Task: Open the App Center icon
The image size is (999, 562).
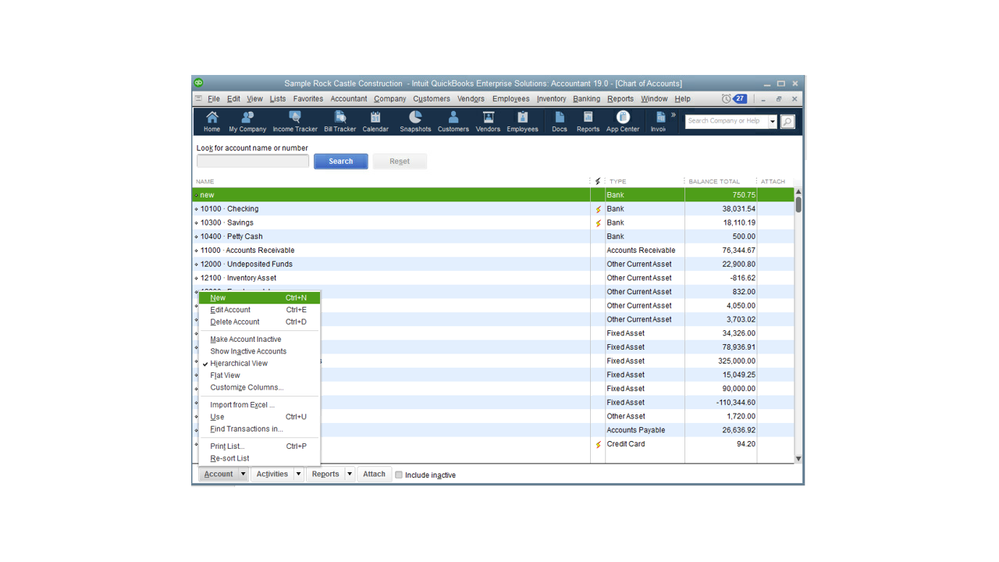Action: point(622,121)
